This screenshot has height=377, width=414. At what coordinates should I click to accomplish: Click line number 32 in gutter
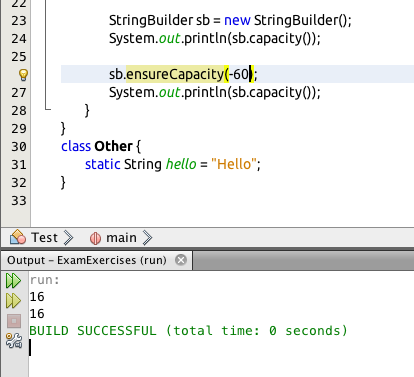(x=19, y=183)
